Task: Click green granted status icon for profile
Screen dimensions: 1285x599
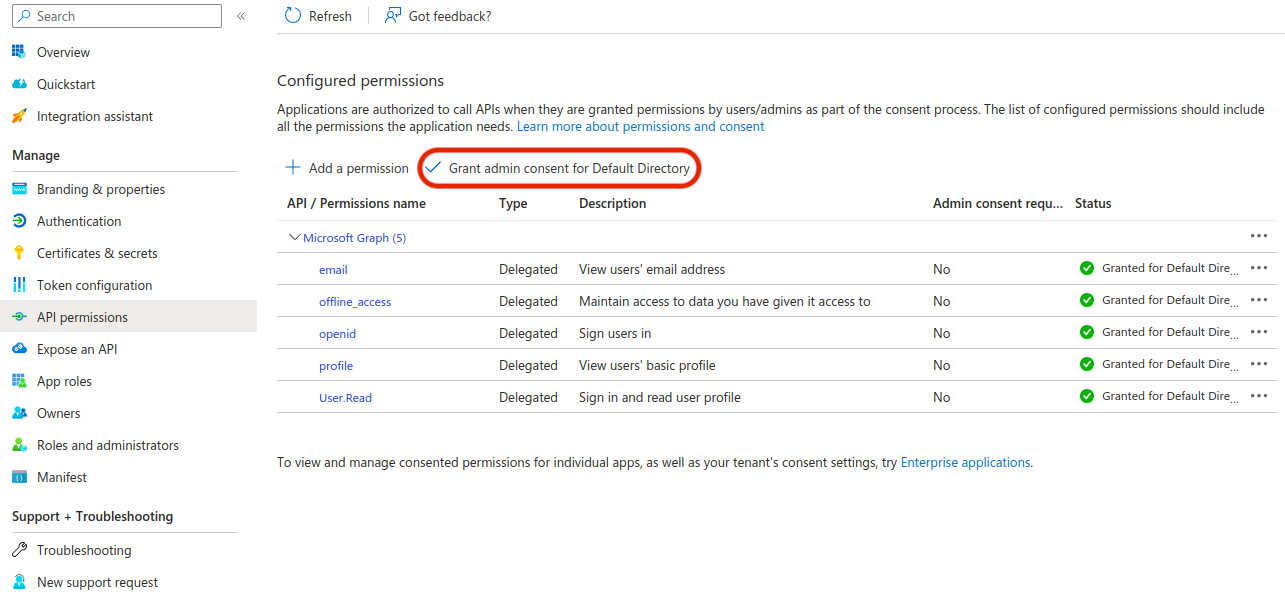Action: [x=1087, y=364]
